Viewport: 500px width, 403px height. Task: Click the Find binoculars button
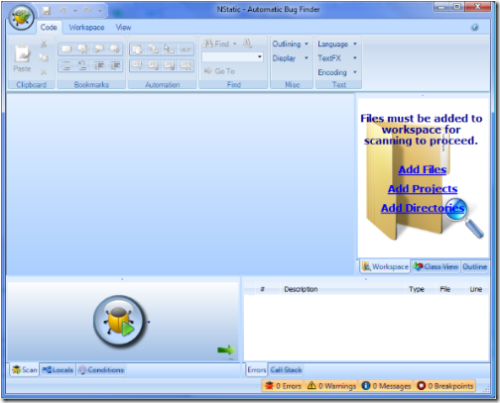(x=217, y=44)
